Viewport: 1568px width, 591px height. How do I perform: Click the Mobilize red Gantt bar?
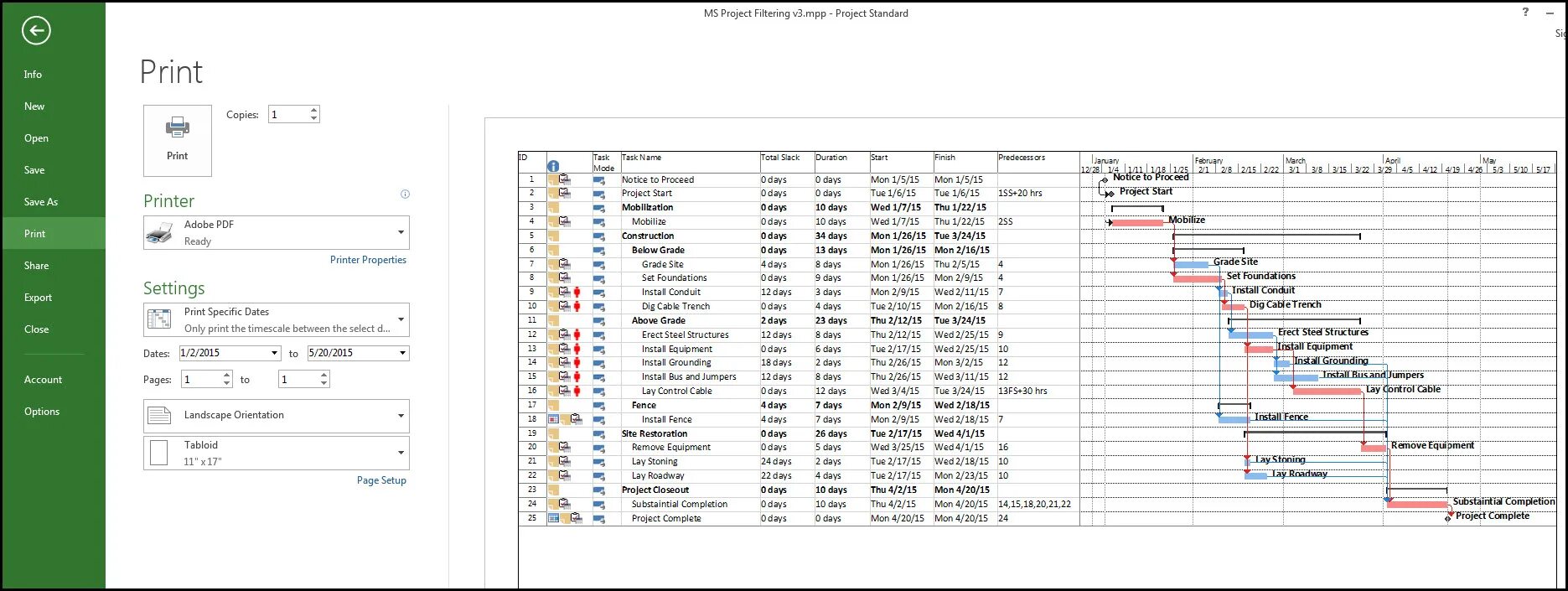[1136, 222]
